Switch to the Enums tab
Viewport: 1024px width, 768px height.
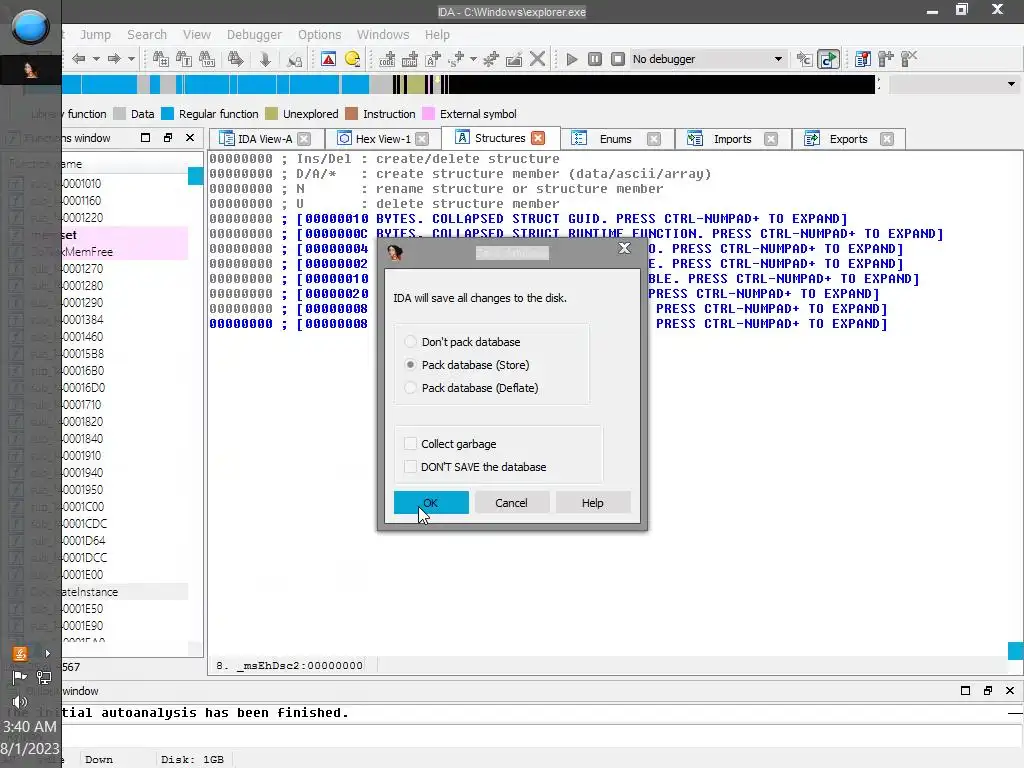tap(615, 138)
